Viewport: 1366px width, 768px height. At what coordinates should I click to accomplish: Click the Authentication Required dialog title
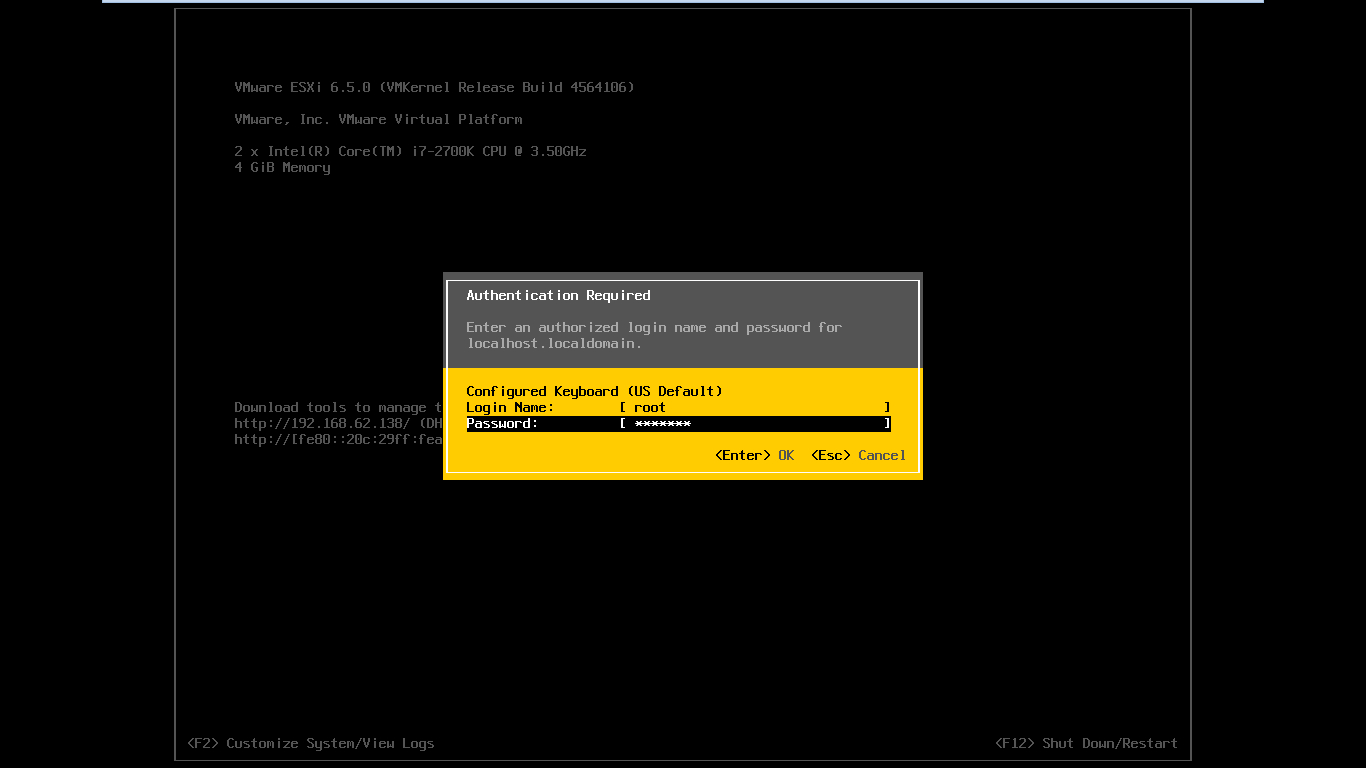pyautogui.click(x=558, y=295)
